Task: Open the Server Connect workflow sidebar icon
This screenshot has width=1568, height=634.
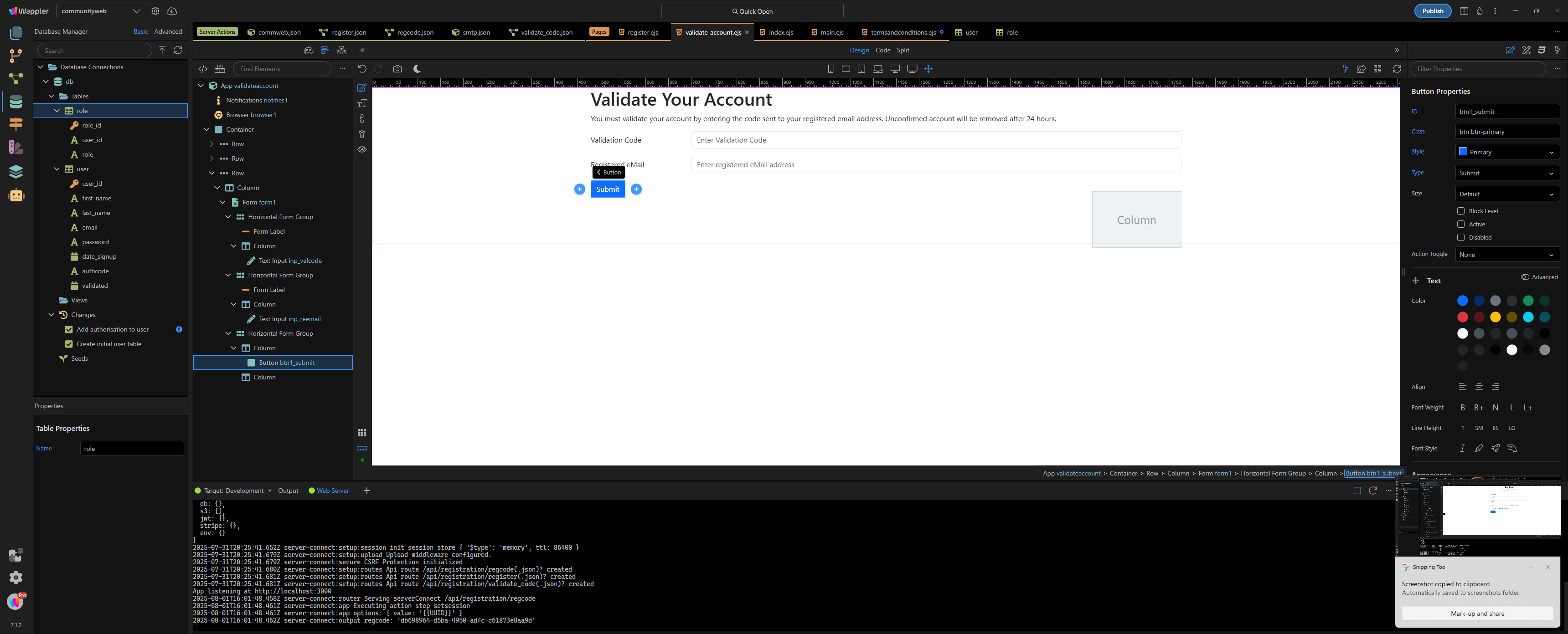Action: click(16, 78)
